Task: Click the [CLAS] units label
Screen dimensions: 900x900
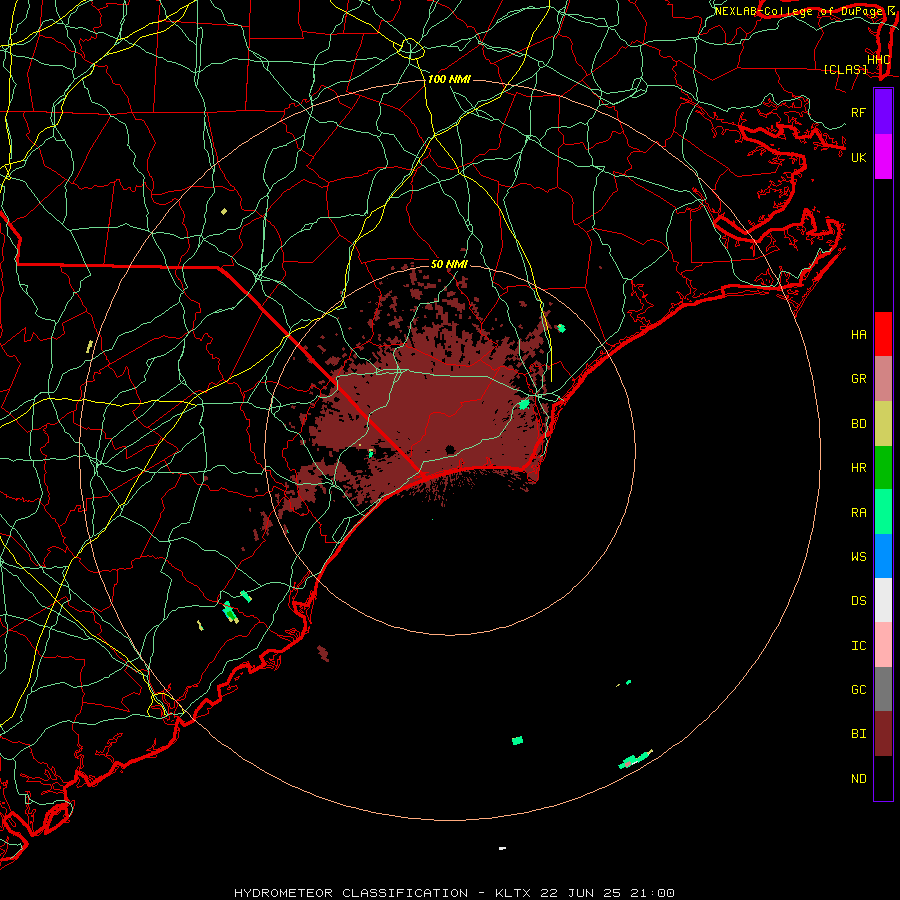Action: pyautogui.click(x=845, y=70)
